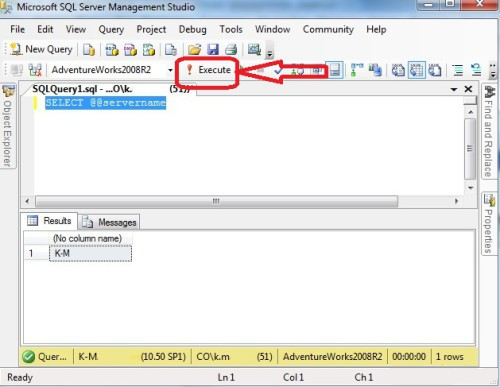This screenshot has height=387, width=500.
Task: Click the query executed successfully status icon
Action: (x=29, y=357)
